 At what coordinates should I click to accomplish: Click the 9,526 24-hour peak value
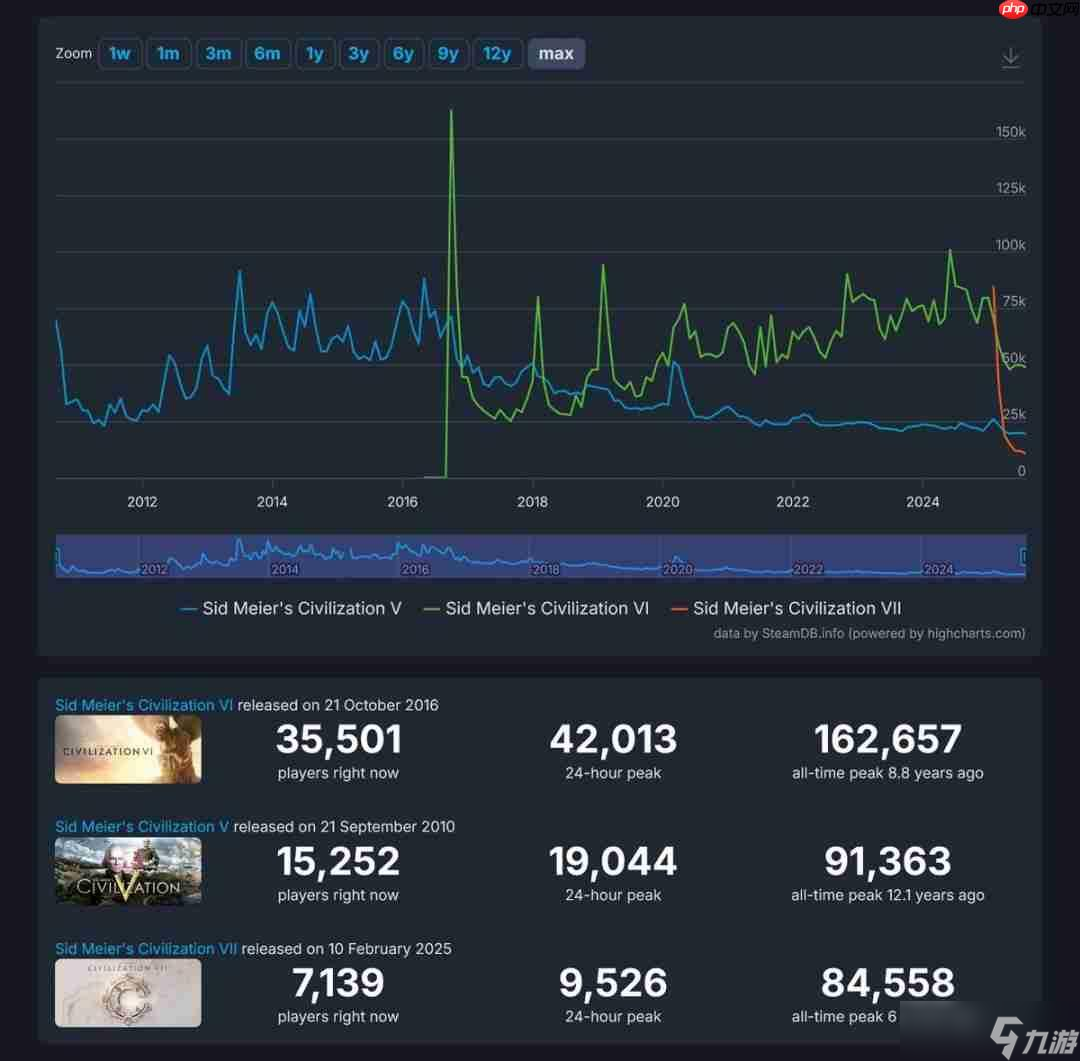[x=613, y=982]
